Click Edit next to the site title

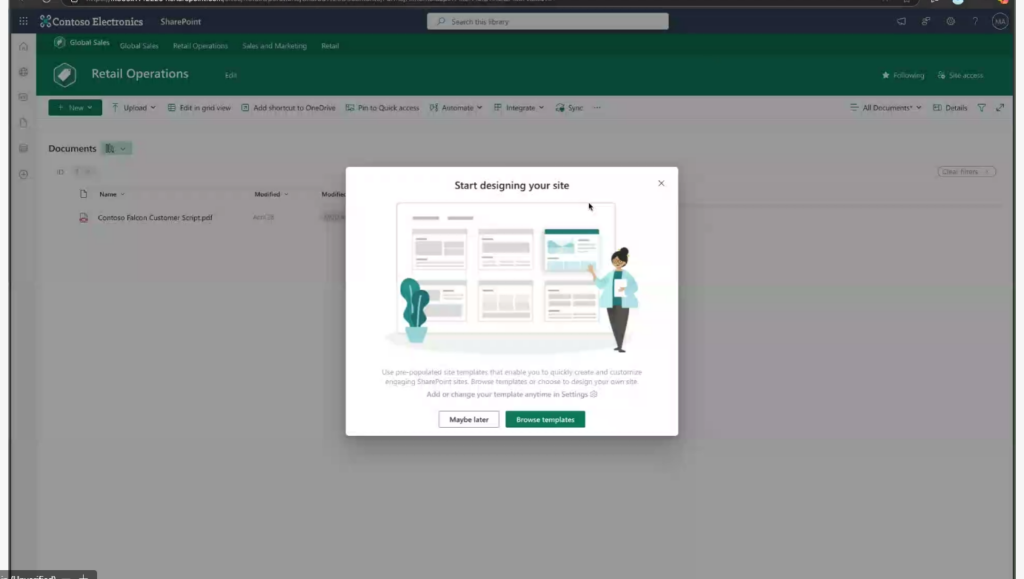click(x=231, y=75)
